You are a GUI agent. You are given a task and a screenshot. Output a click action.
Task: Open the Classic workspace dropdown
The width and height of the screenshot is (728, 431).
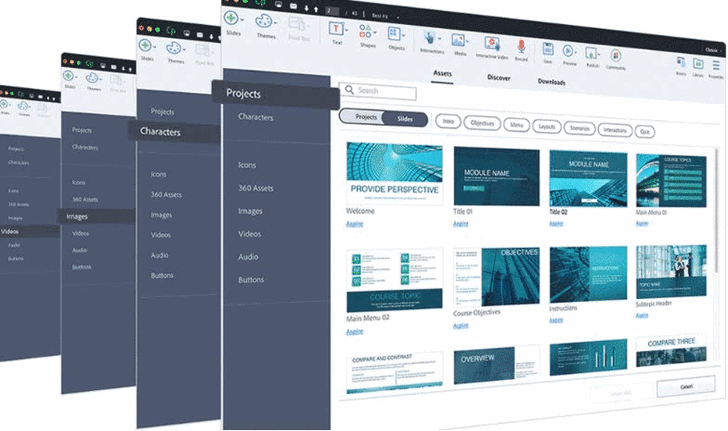point(713,49)
